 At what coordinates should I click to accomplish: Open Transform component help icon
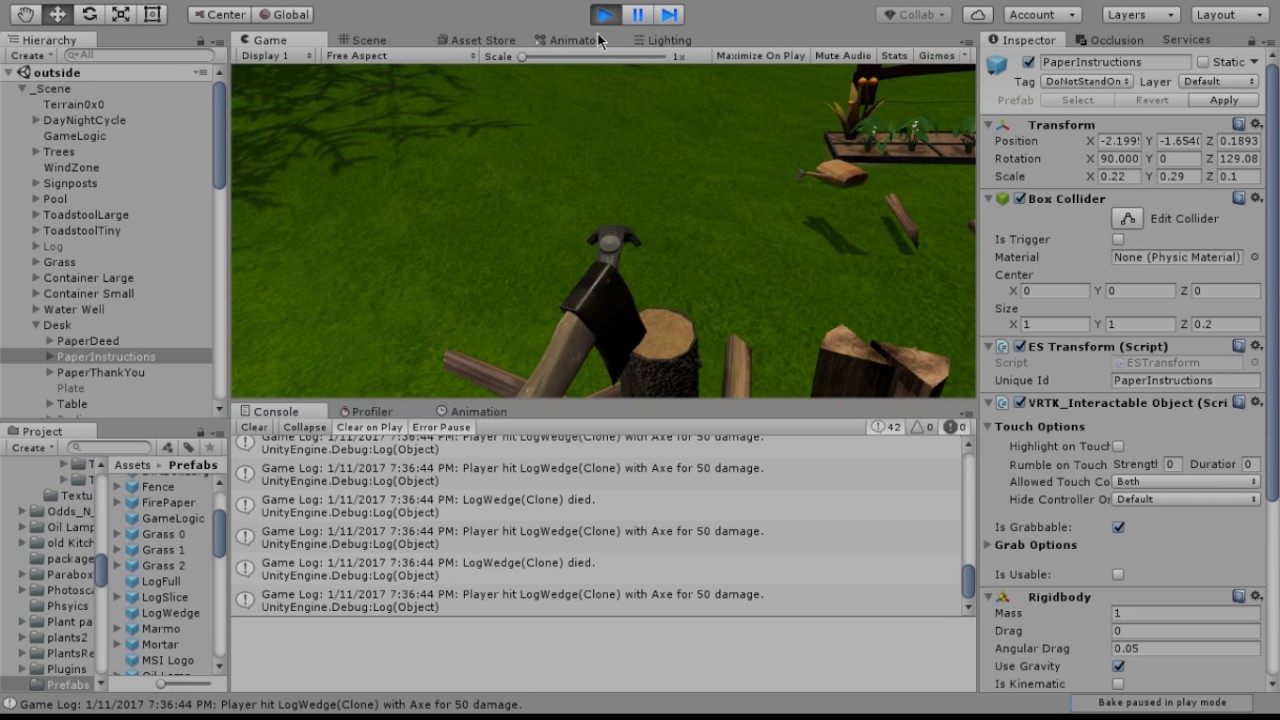pyautogui.click(x=1239, y=124)
